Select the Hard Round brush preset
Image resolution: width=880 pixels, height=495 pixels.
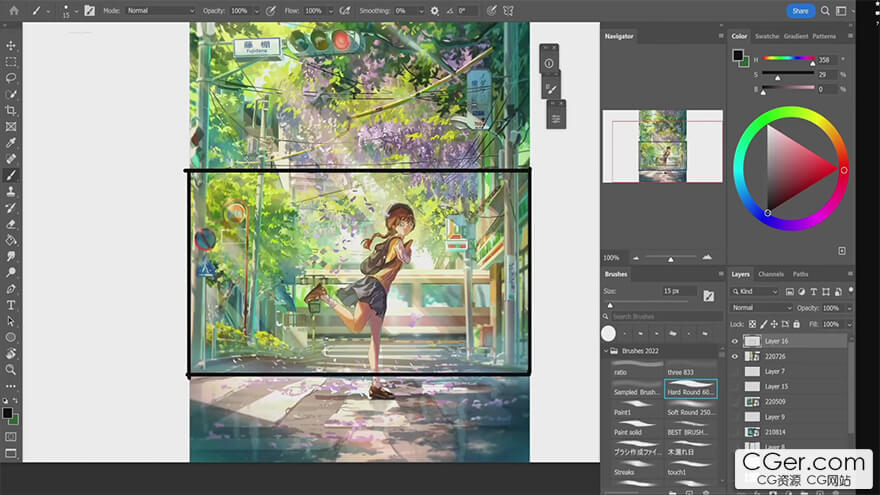click(x=691, y=389)
